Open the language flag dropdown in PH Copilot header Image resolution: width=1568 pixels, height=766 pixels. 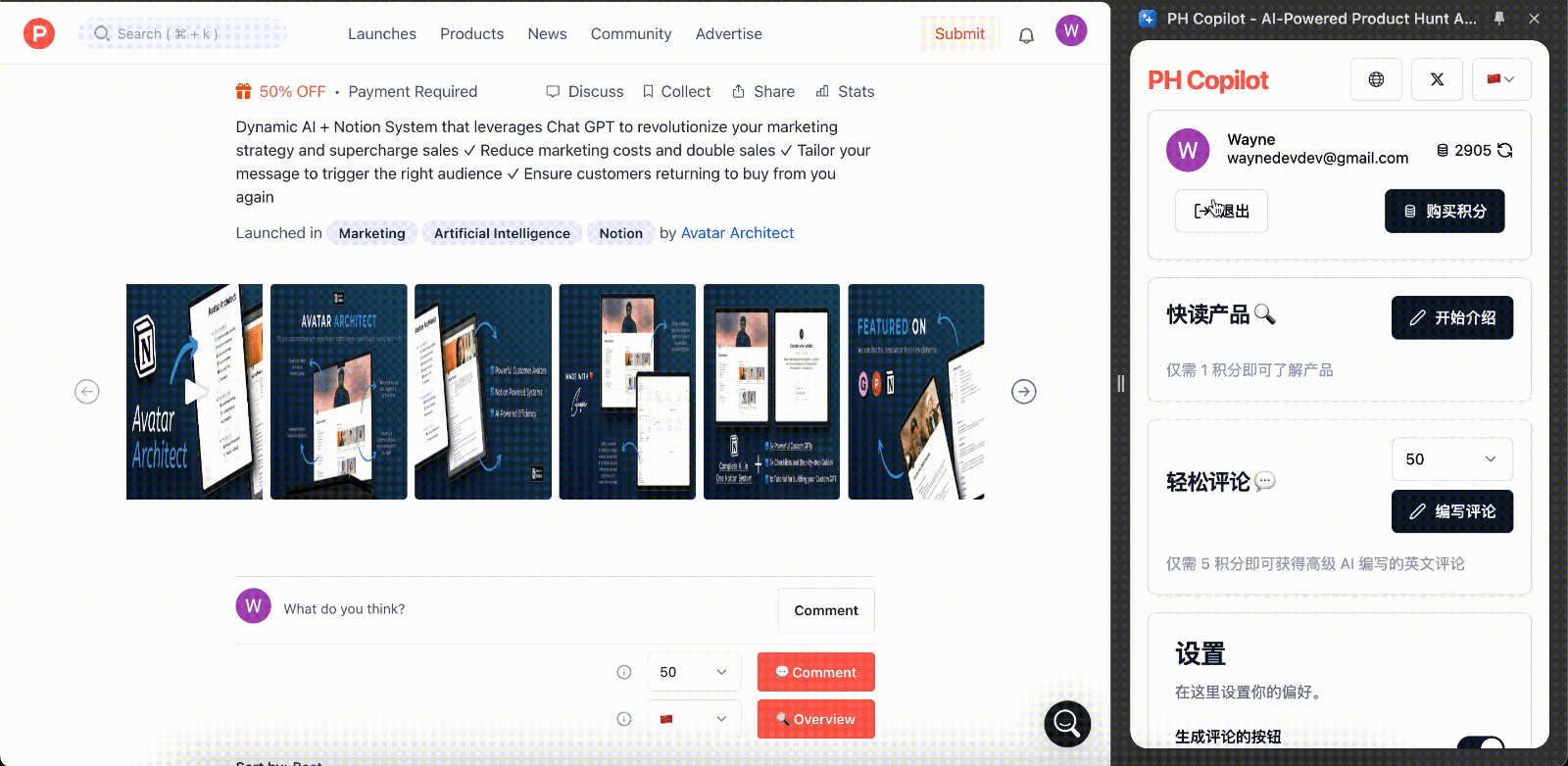point(1501,79)
